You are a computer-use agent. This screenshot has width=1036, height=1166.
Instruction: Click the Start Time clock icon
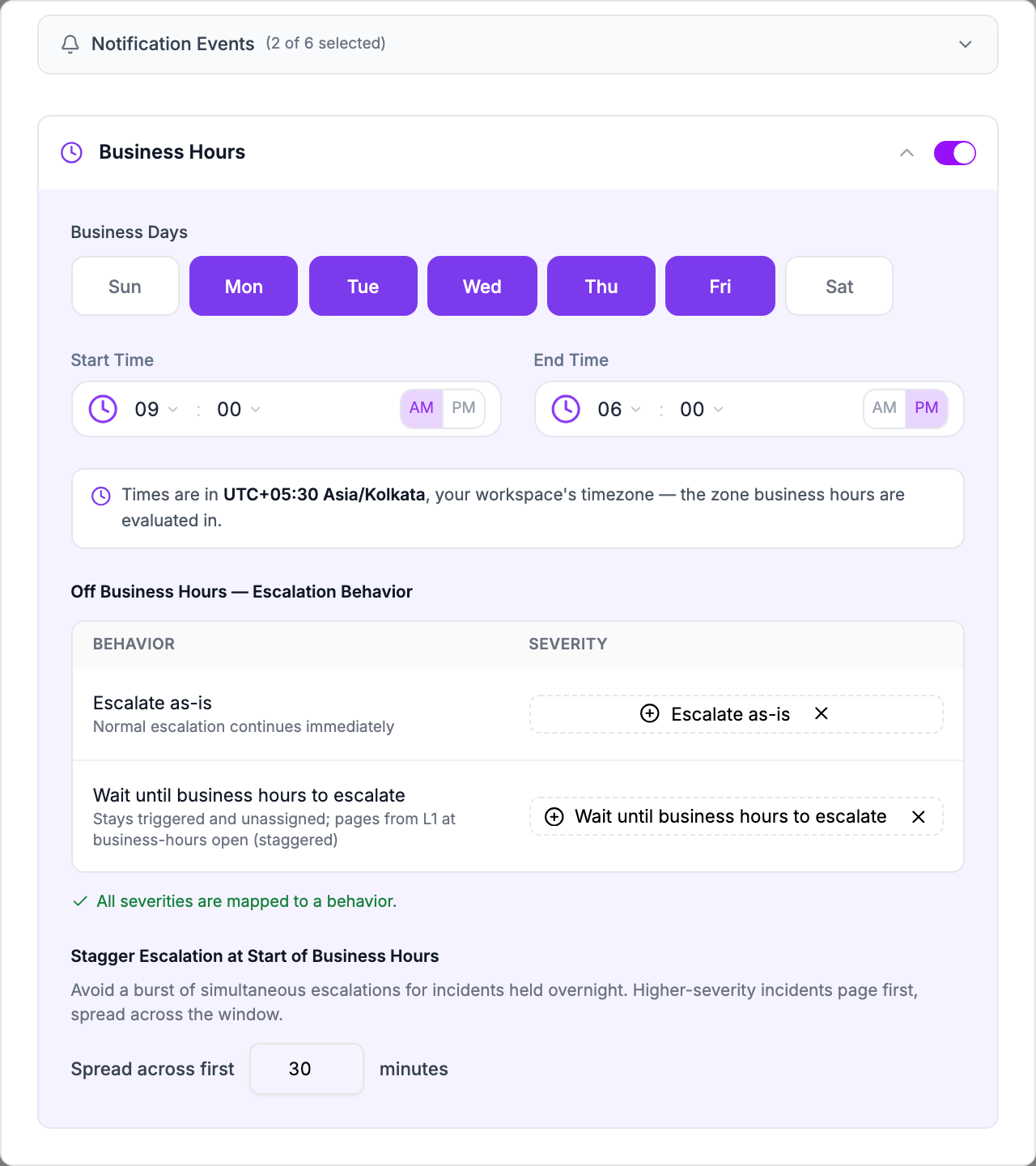103,409
